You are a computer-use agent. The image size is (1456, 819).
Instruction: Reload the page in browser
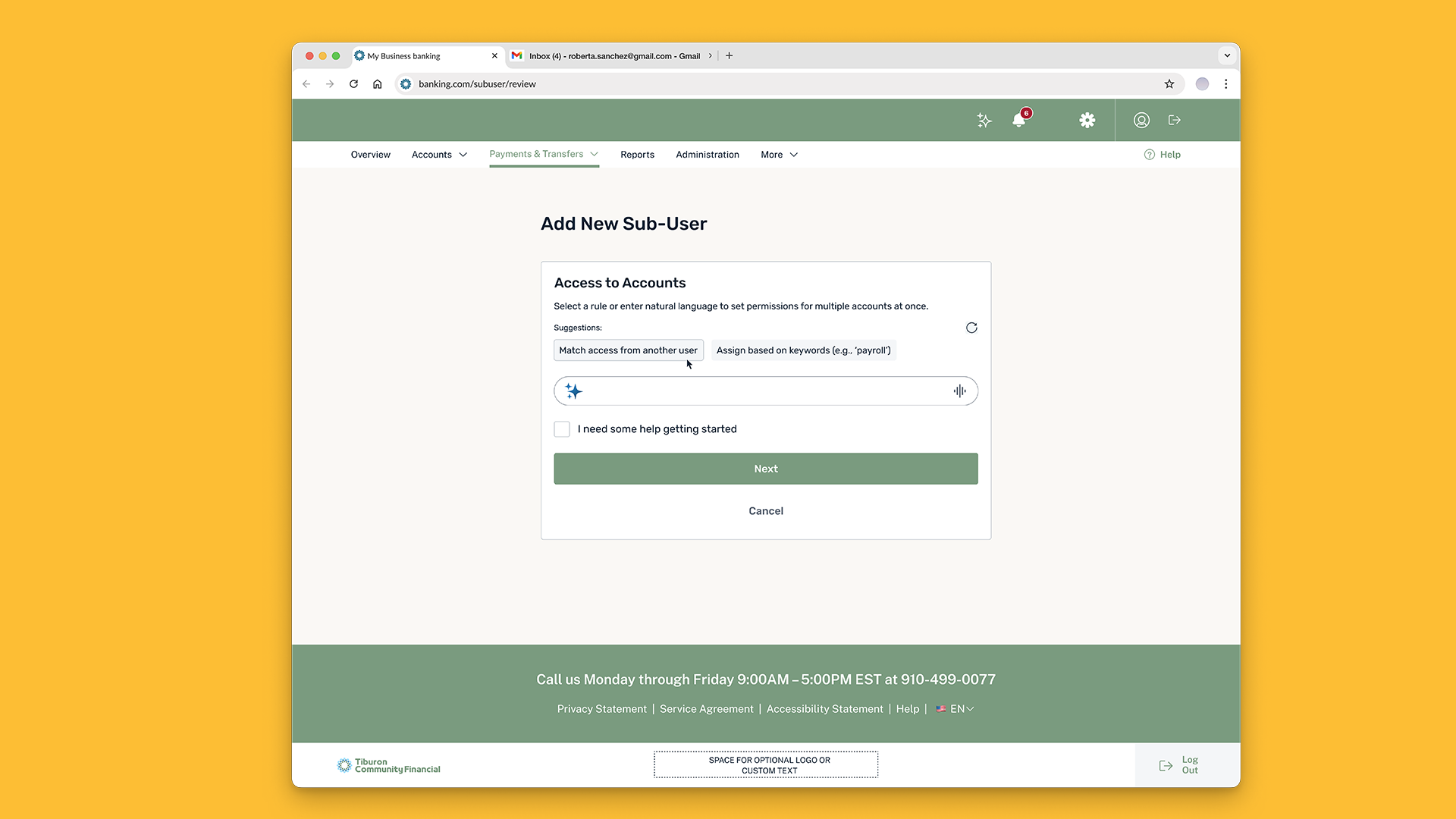point(353,84)
